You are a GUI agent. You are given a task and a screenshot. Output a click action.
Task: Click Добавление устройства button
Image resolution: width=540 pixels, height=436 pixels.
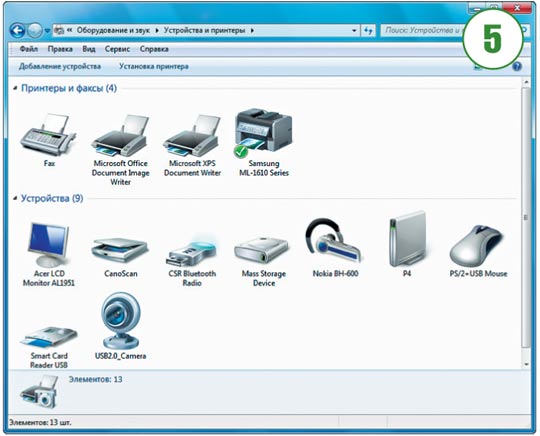[x=60, y=66]
